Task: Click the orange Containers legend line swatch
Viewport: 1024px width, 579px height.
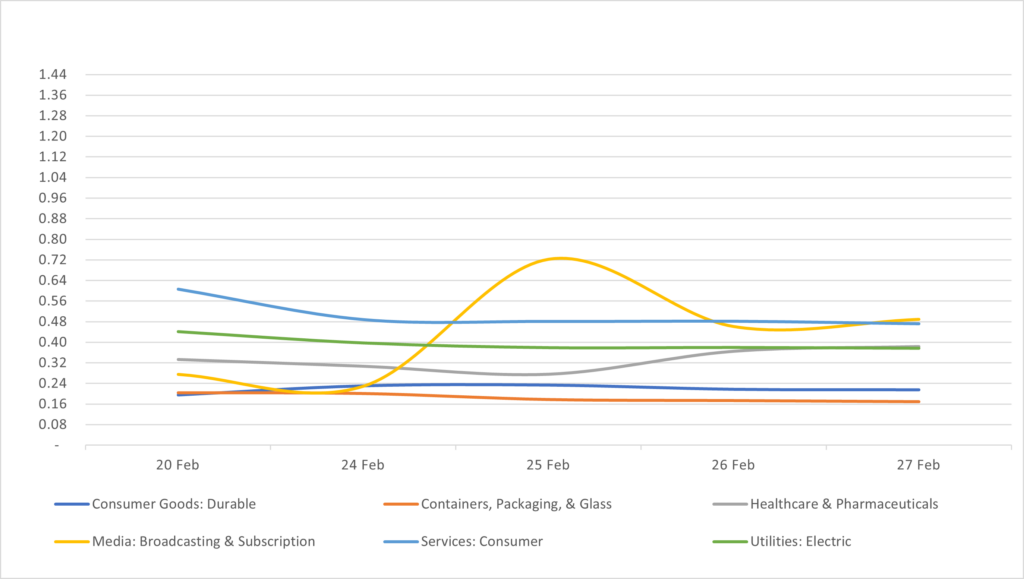Action: pyautogui.click(x=400, y=504)
